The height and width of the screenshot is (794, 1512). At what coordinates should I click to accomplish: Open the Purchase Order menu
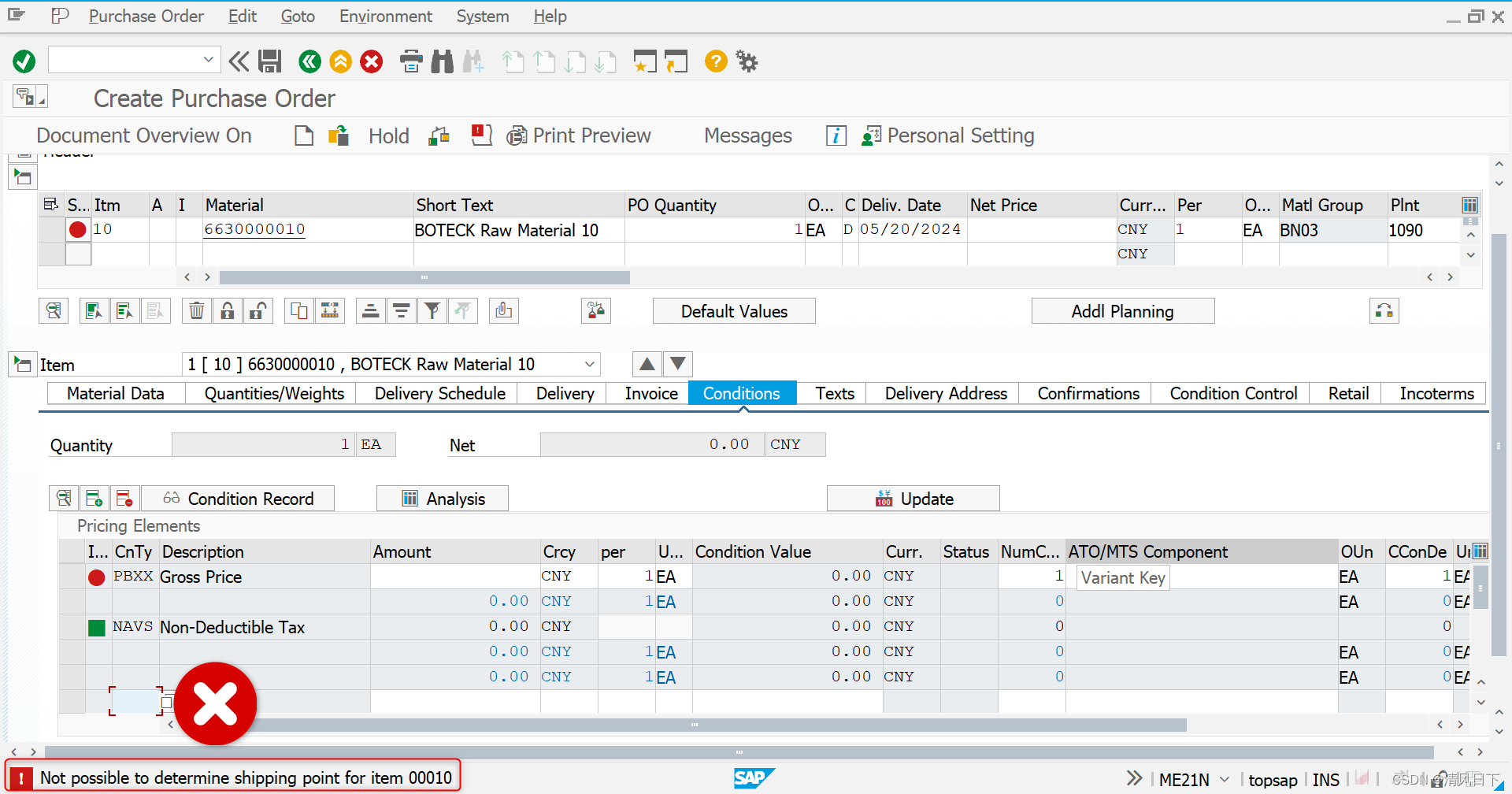coord(146,16)
